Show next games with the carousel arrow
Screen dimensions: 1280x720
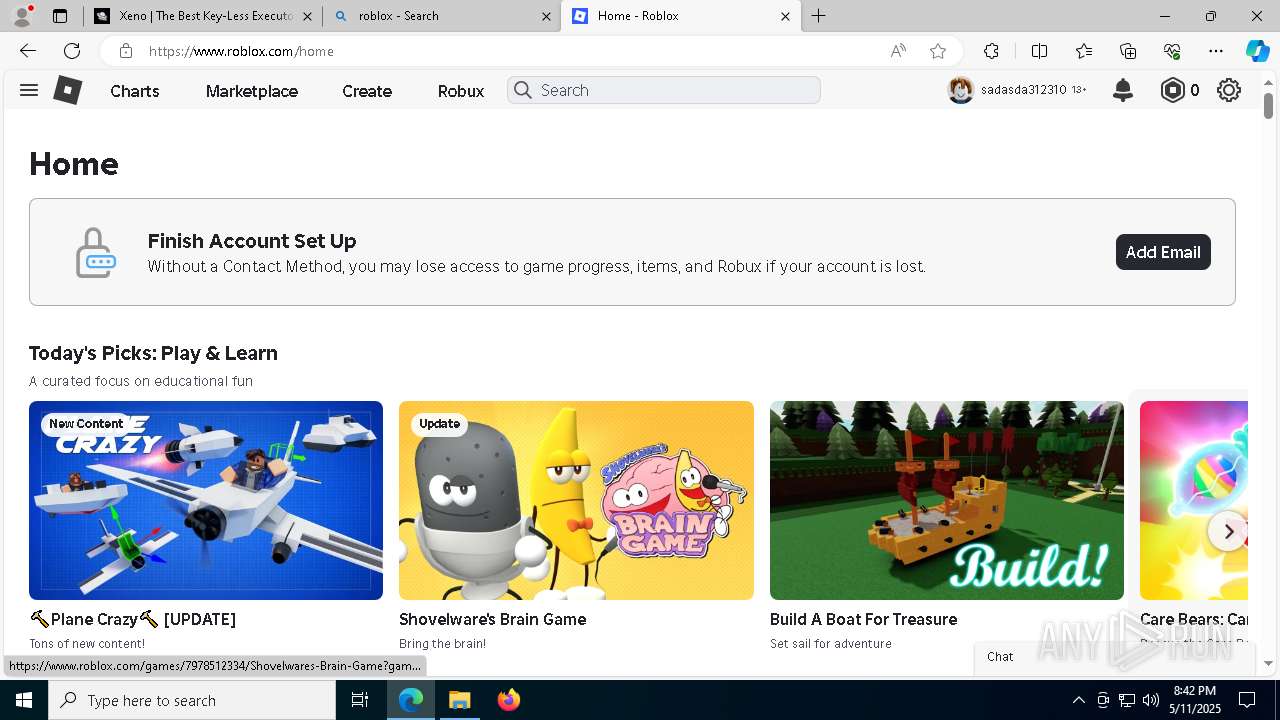point(1228,532)
